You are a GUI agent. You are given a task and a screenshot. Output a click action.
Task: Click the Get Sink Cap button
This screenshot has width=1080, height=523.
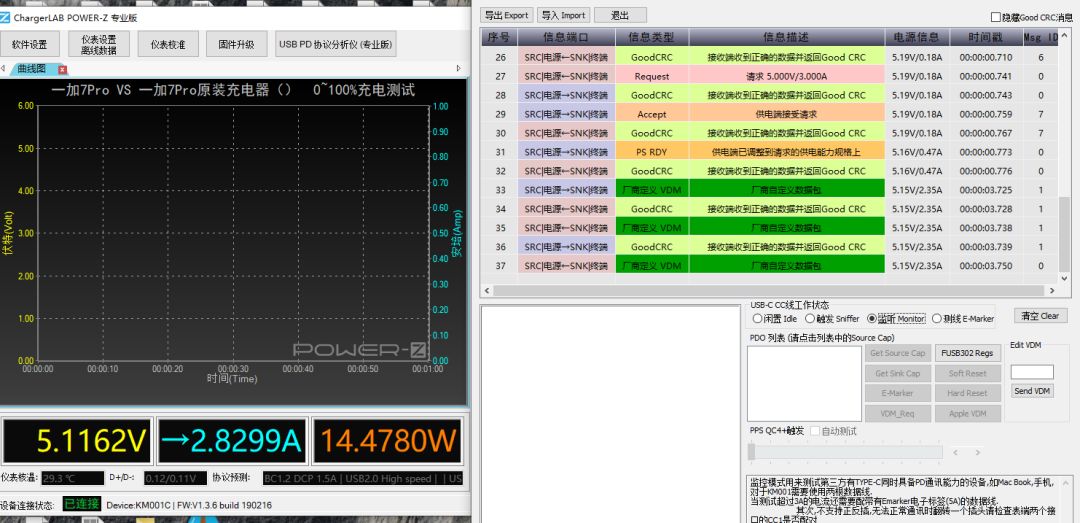898,373
